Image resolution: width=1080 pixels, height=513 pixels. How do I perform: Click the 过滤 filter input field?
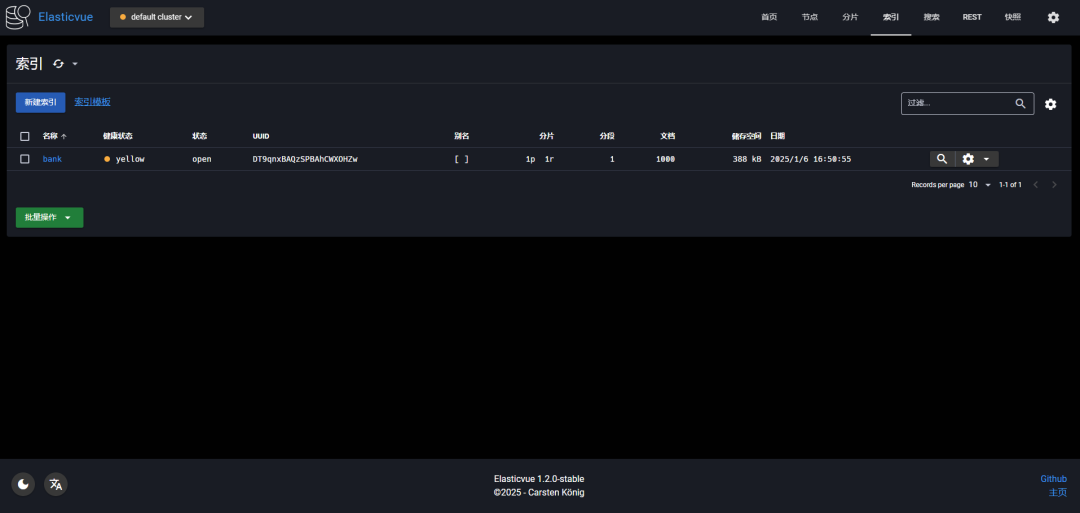[x=955, y=103]
